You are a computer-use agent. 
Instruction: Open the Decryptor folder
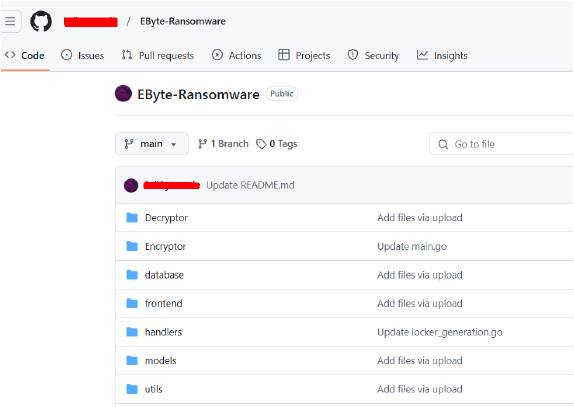(x=166, y=218)
